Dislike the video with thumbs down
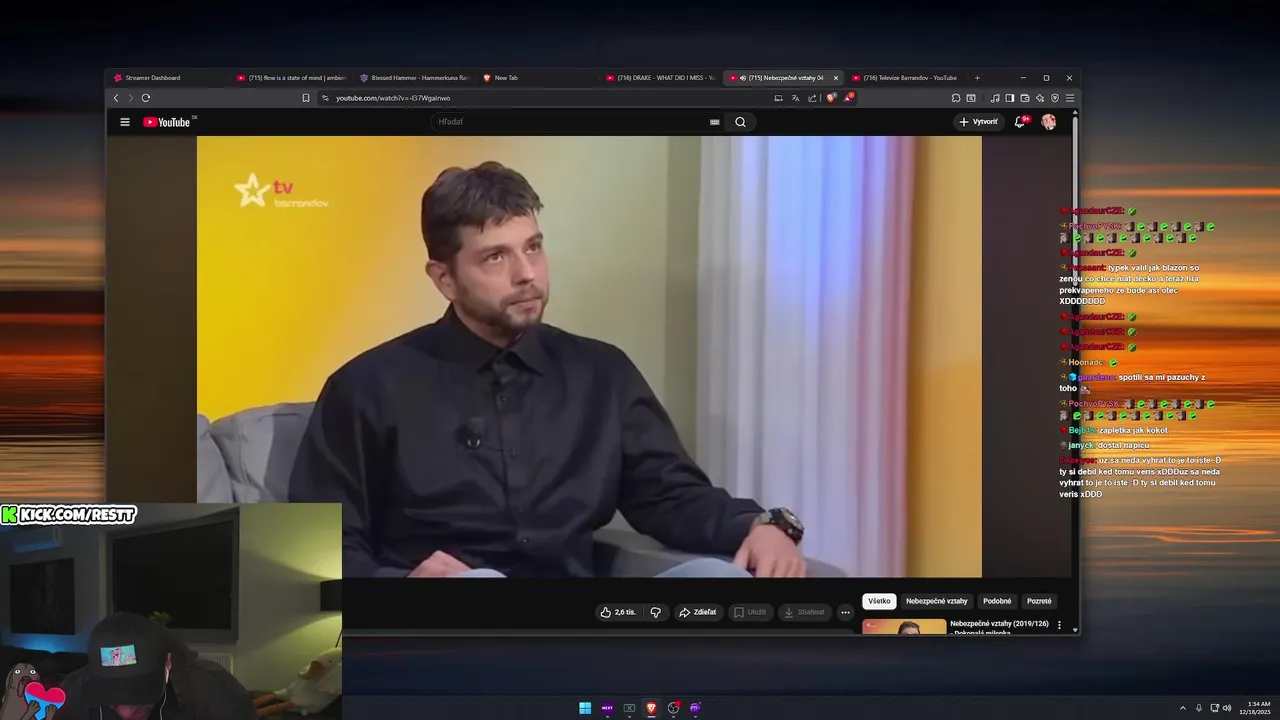Image resolution: width=1280 pixels, height=720 pixels. tap(656, 612)
